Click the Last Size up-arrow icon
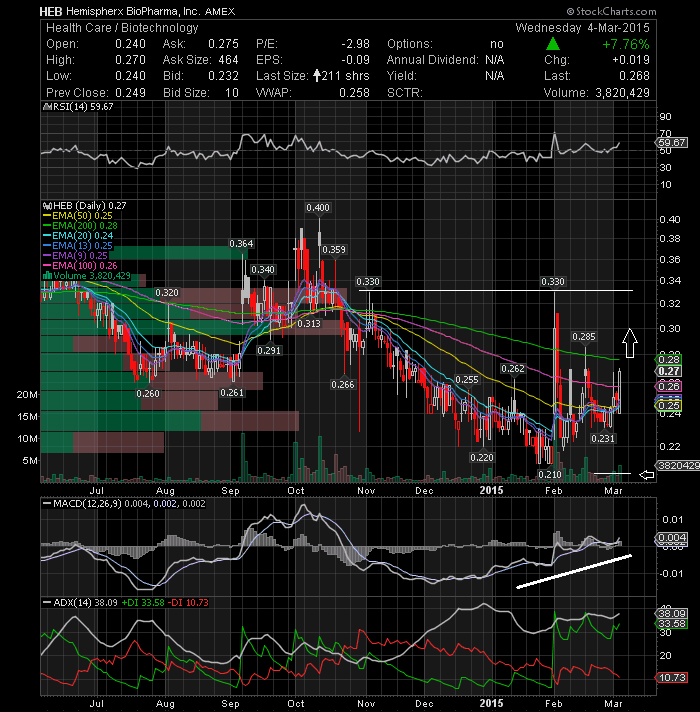 click(x=316, y=76)
